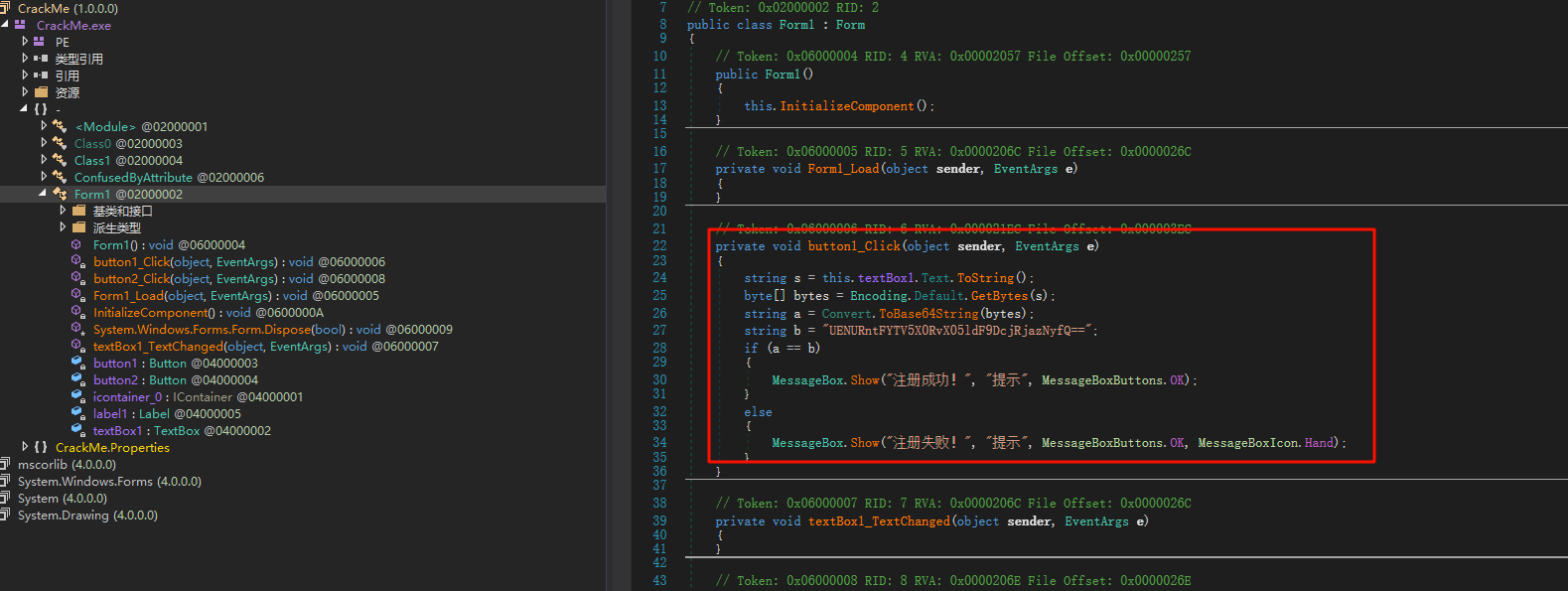The width and height of the screenshot is (1568, 591).
Task: Expand the Class0 node
Action: pos(44,143)
